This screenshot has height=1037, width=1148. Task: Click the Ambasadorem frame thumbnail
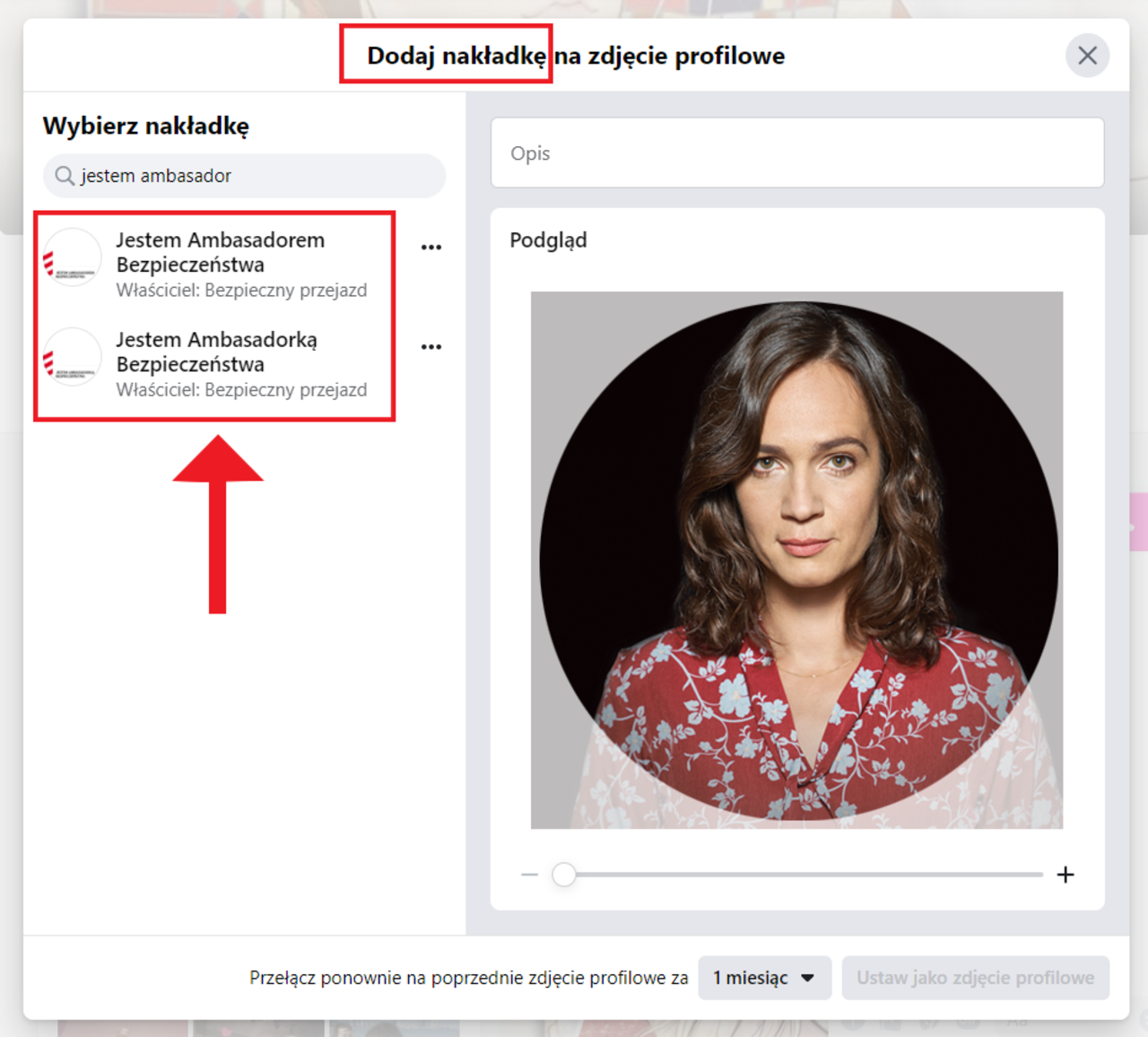coord(73,257)
